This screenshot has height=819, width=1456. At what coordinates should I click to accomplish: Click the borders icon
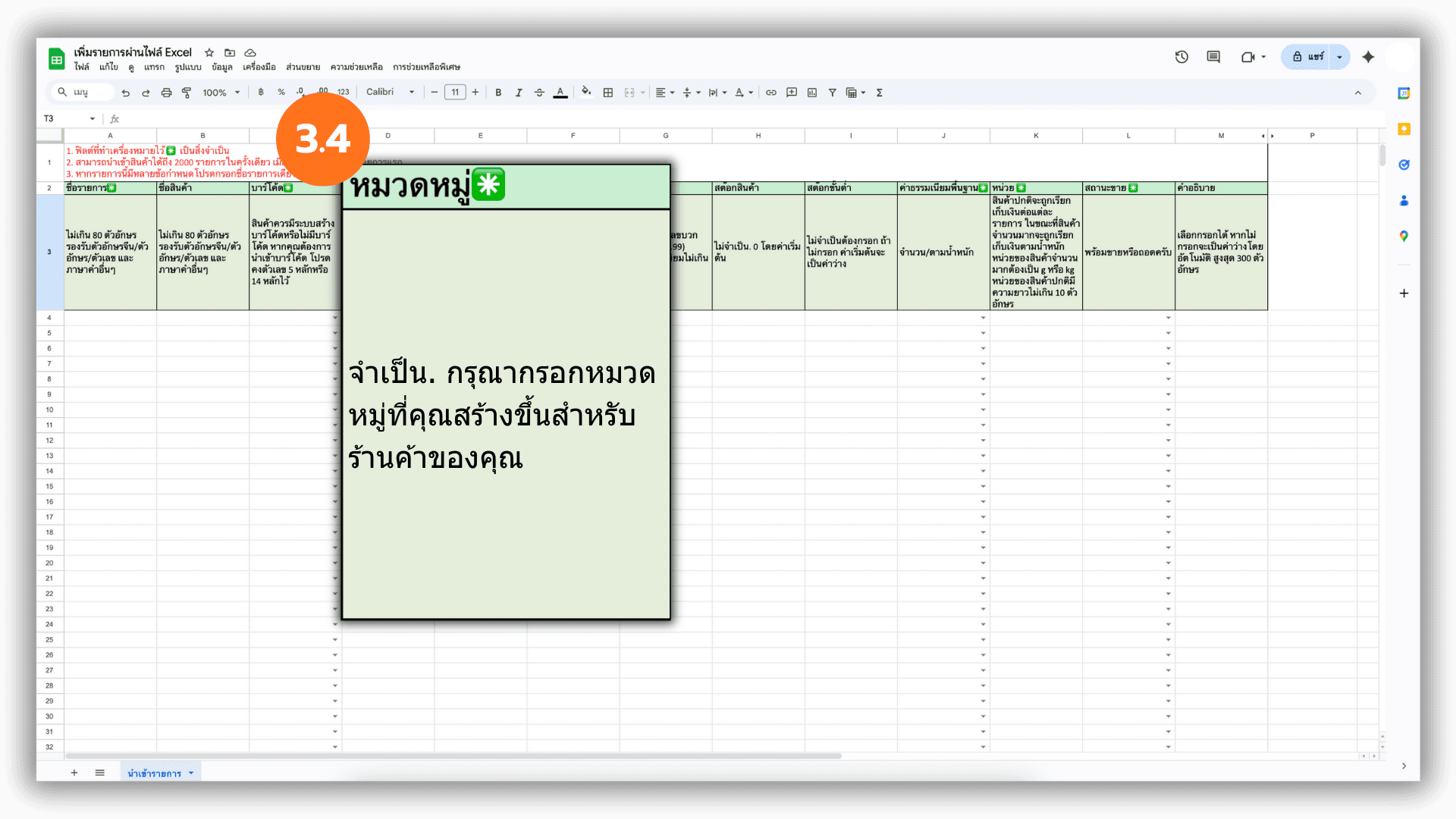[607, 93]
